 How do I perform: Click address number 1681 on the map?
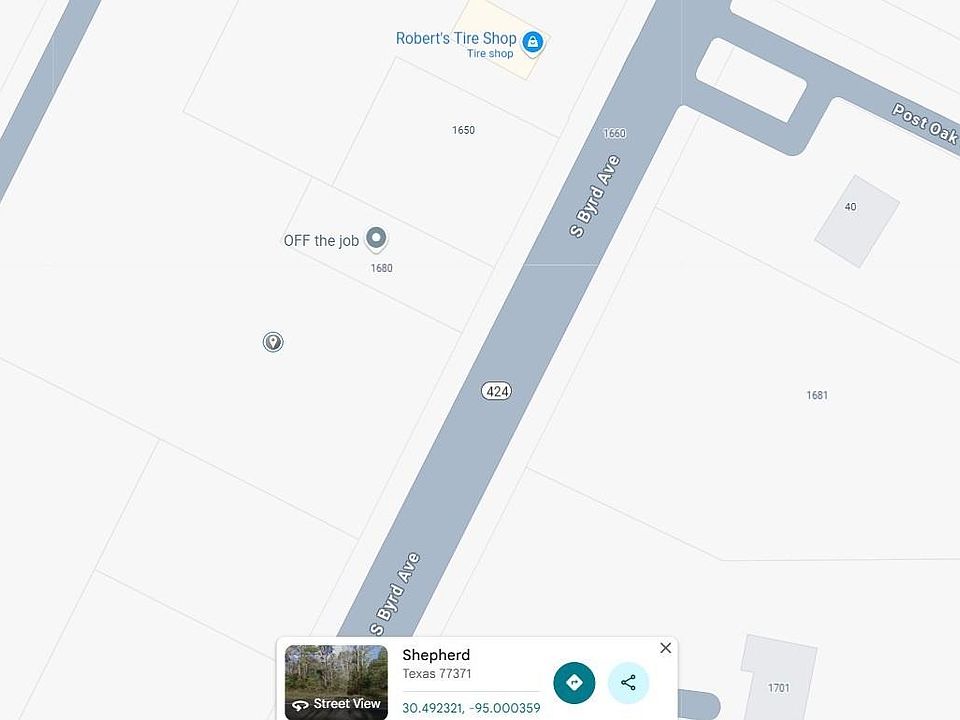(x=817, y=396)
